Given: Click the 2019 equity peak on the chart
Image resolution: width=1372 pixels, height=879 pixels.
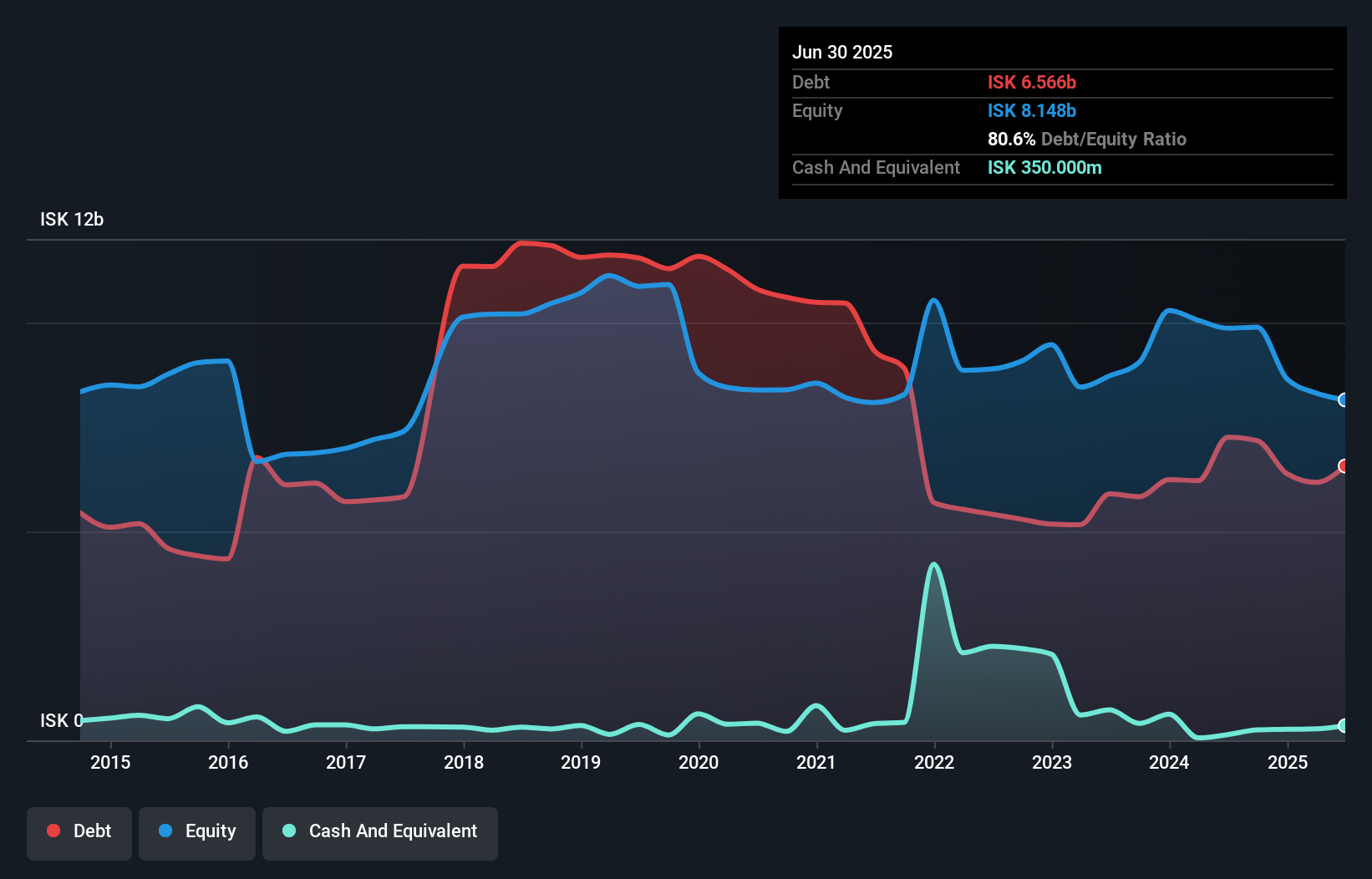Looking at the screenshot, I should 609,275.
